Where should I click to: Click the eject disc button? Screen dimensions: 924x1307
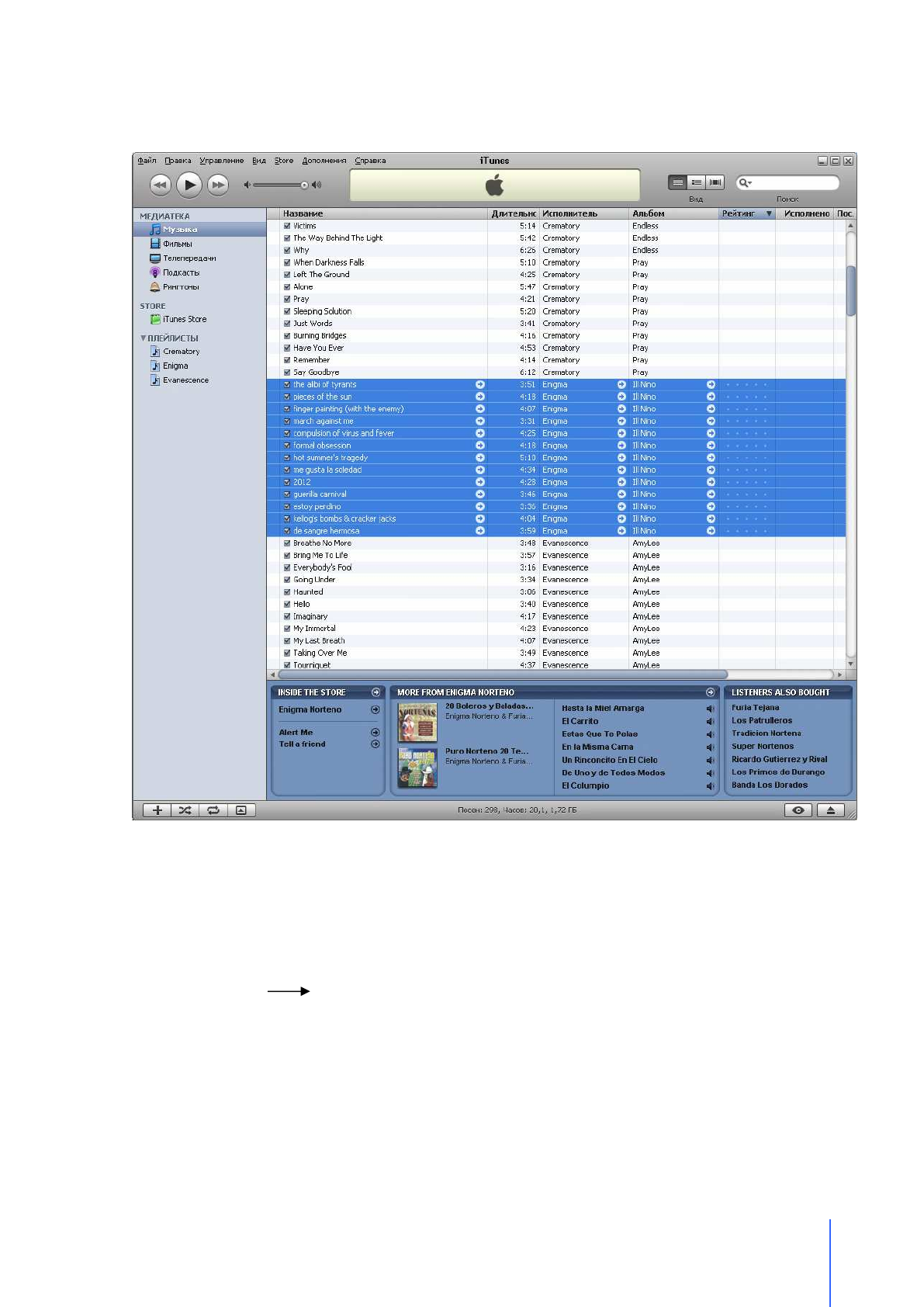(831, 810)
